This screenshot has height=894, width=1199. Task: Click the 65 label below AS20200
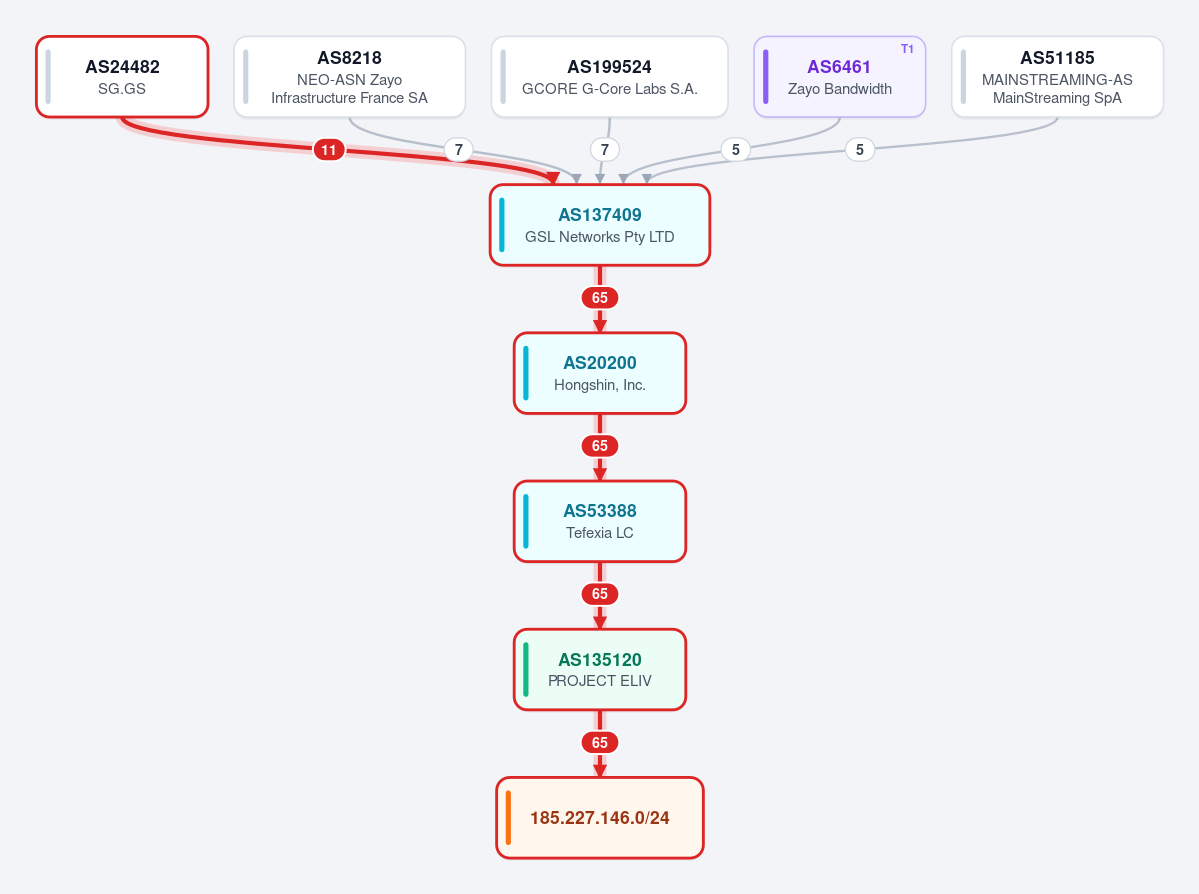[600, 446]
